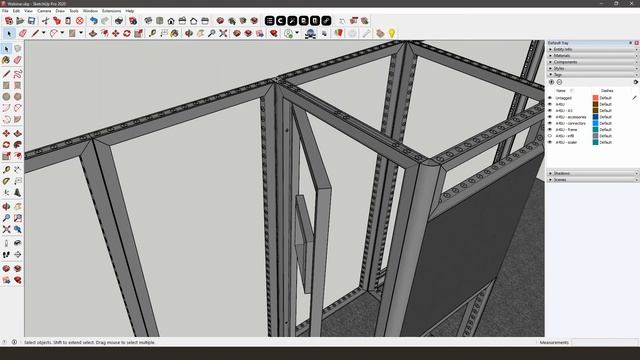Click the light blue swatch for connectors tag
The width and height of the screenshot is (640, 360).
click(x=596, y=123)
